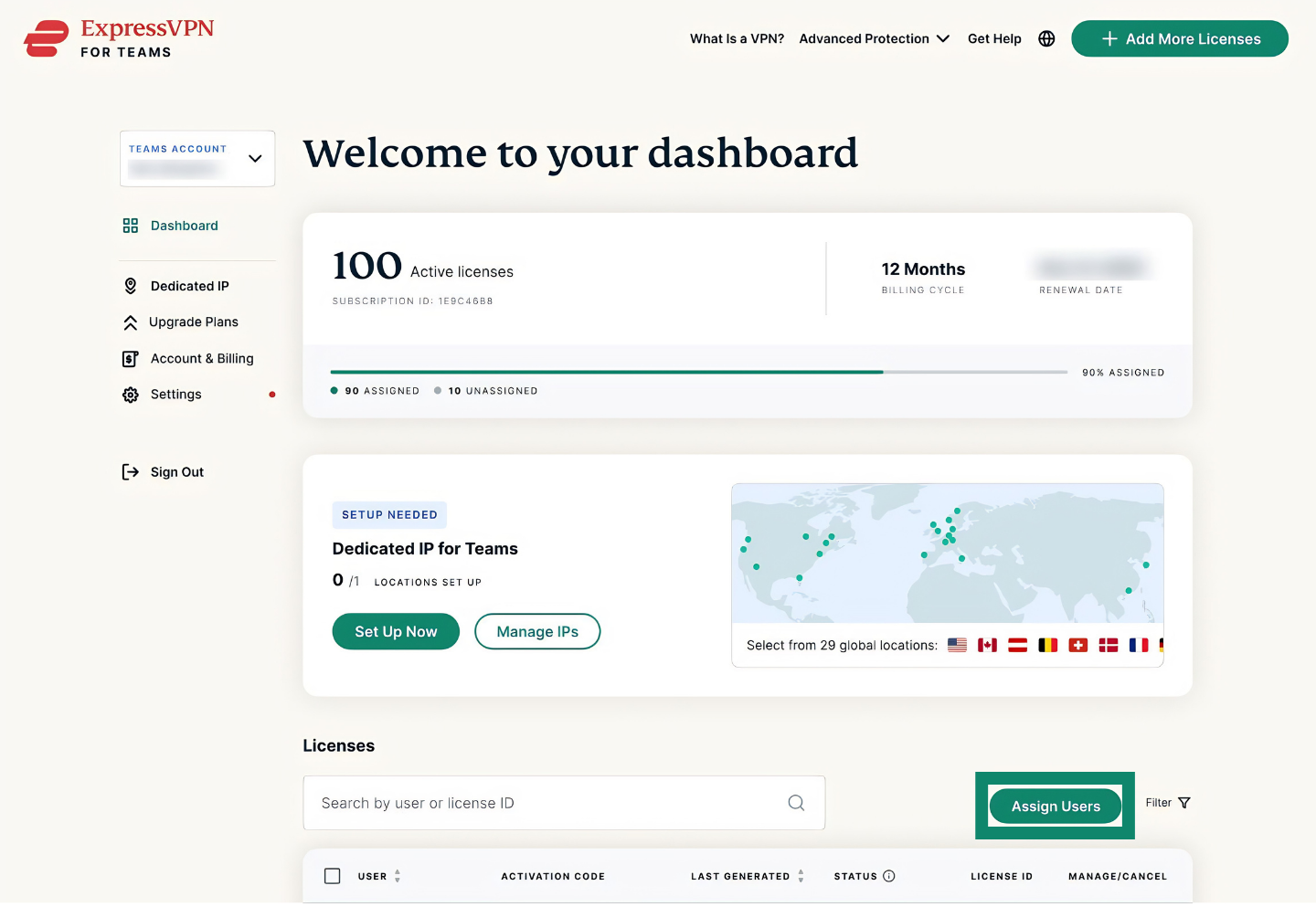Click the "90 ASSIGNED" legend text
Screen dimensions: 1316x907
tap(382, 391)
